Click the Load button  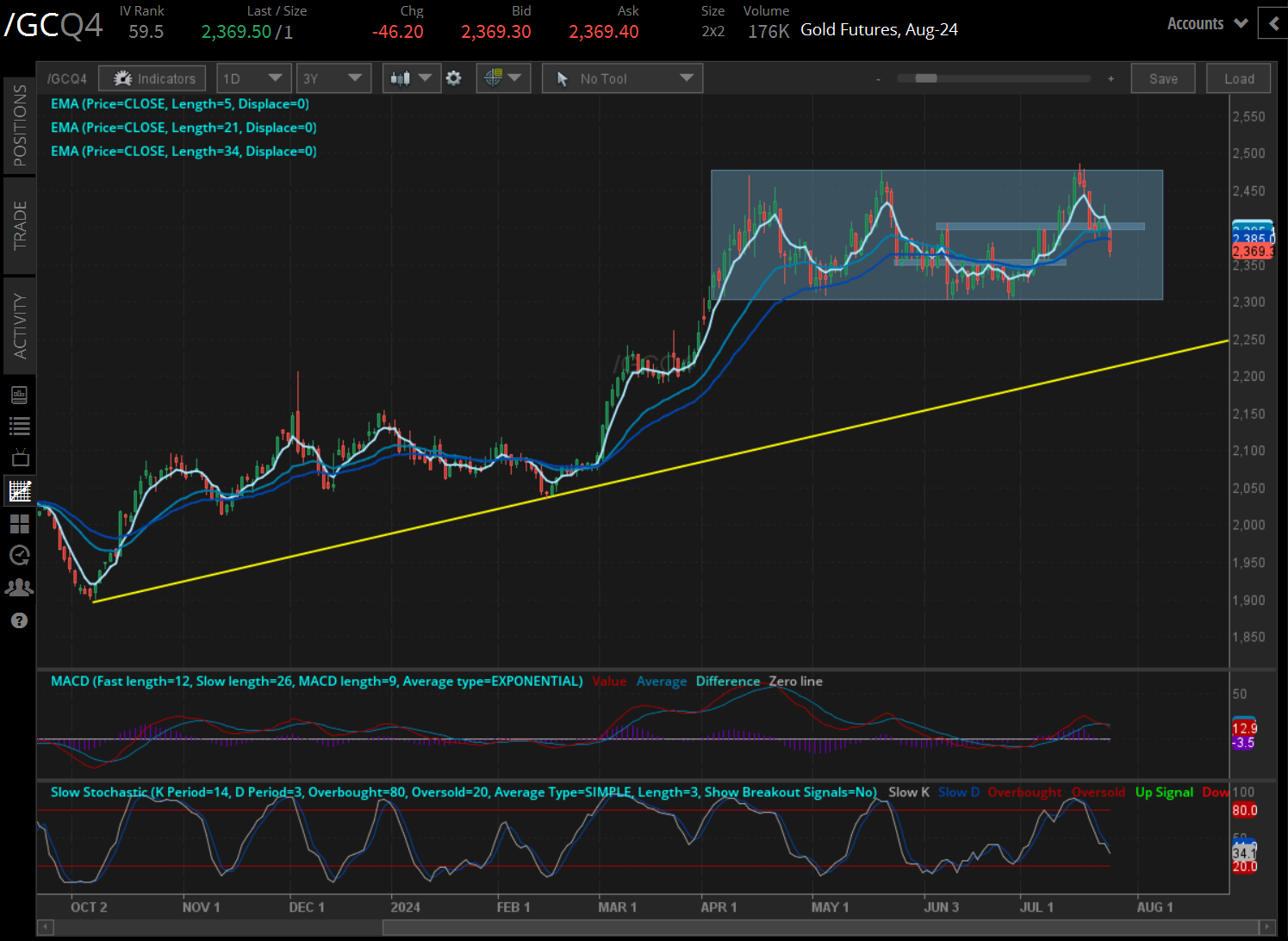(1238, 78)
